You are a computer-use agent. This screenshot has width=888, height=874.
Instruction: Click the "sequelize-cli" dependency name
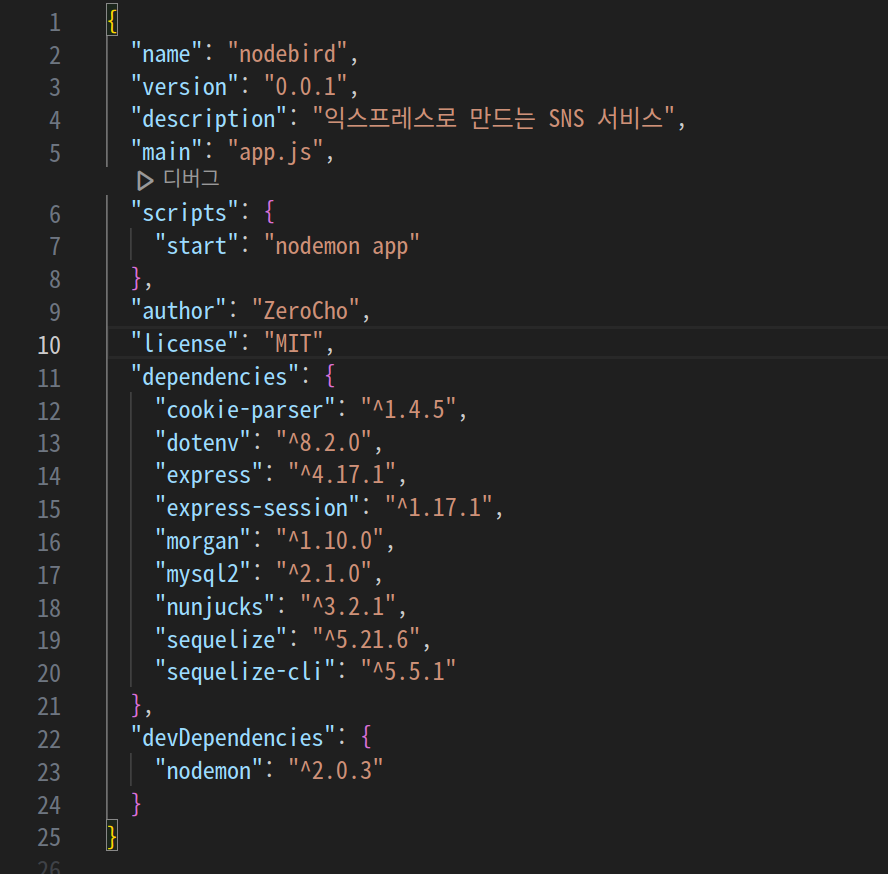pyautogui.click(x=245, y=672)
